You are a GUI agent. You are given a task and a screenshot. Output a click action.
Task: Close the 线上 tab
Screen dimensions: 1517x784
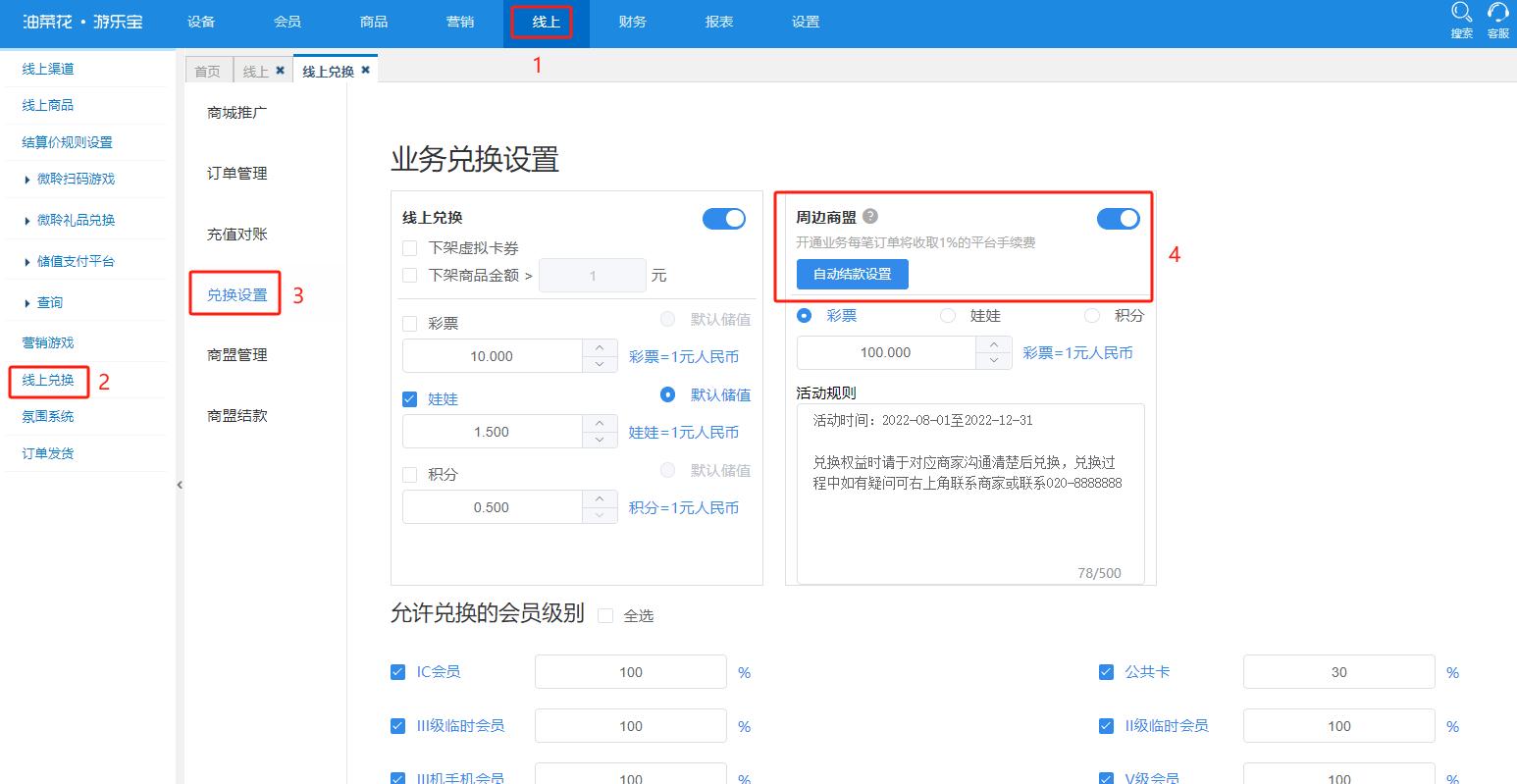coord(280,71)
